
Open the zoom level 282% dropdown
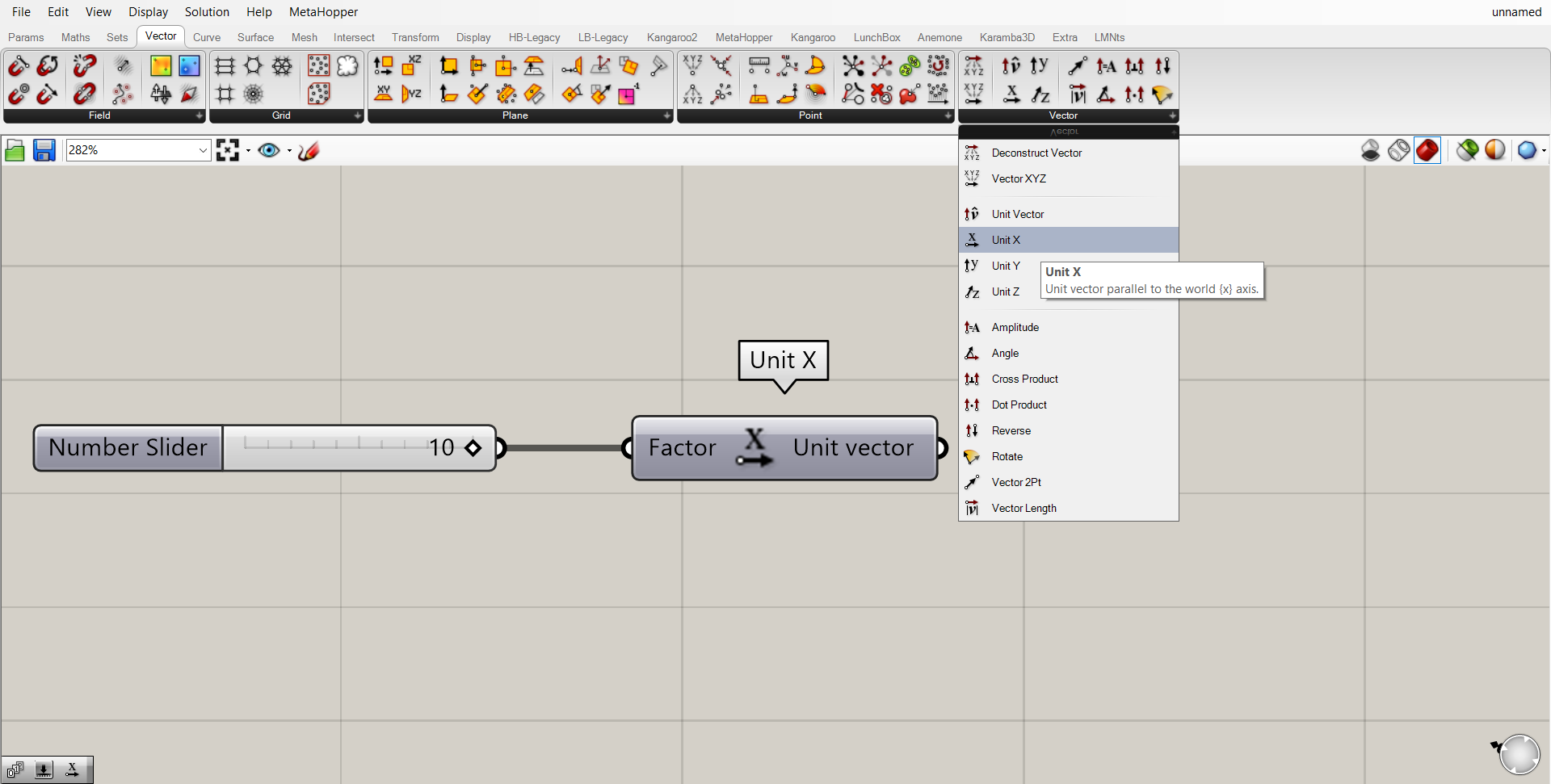[x=203, y=150]
